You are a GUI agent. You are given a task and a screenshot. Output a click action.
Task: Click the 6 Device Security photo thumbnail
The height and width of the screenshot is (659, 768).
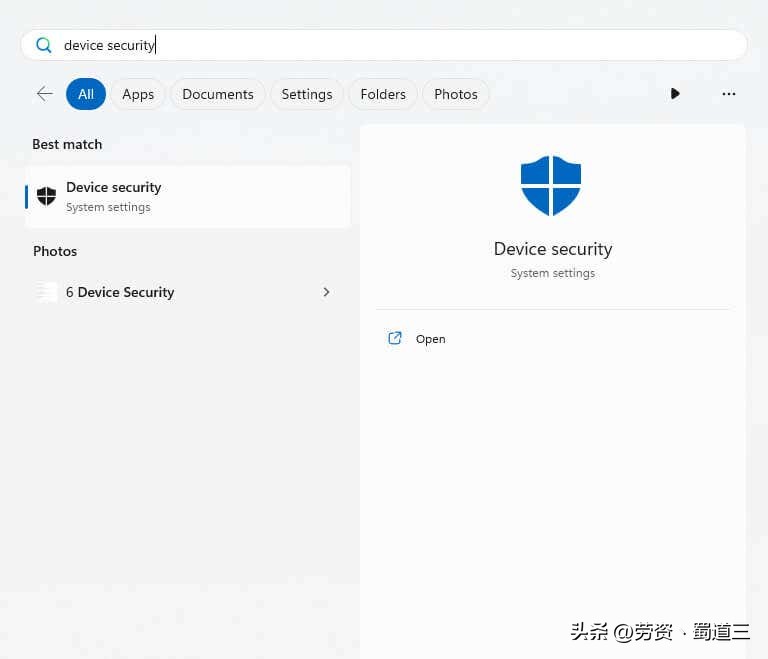coord(46,292)
